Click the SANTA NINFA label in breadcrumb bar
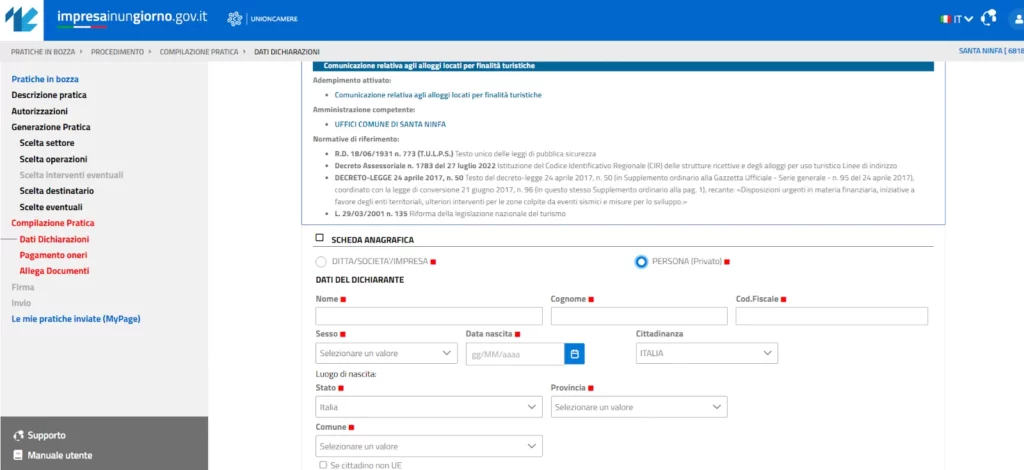This screenshot has width=1024, height=470. click(x=991, y=51)
